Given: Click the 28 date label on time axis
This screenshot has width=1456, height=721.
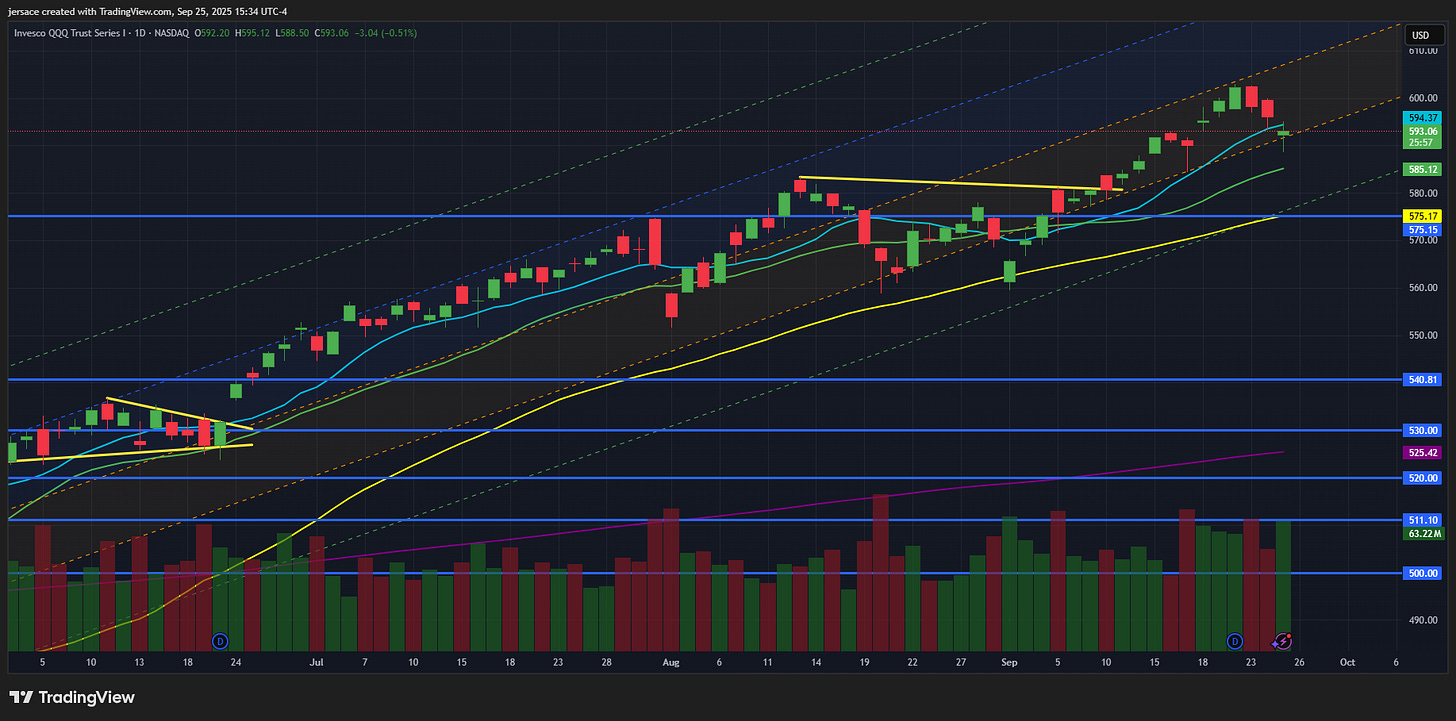Looking at the screenshot, I should (x=607, y=662).
